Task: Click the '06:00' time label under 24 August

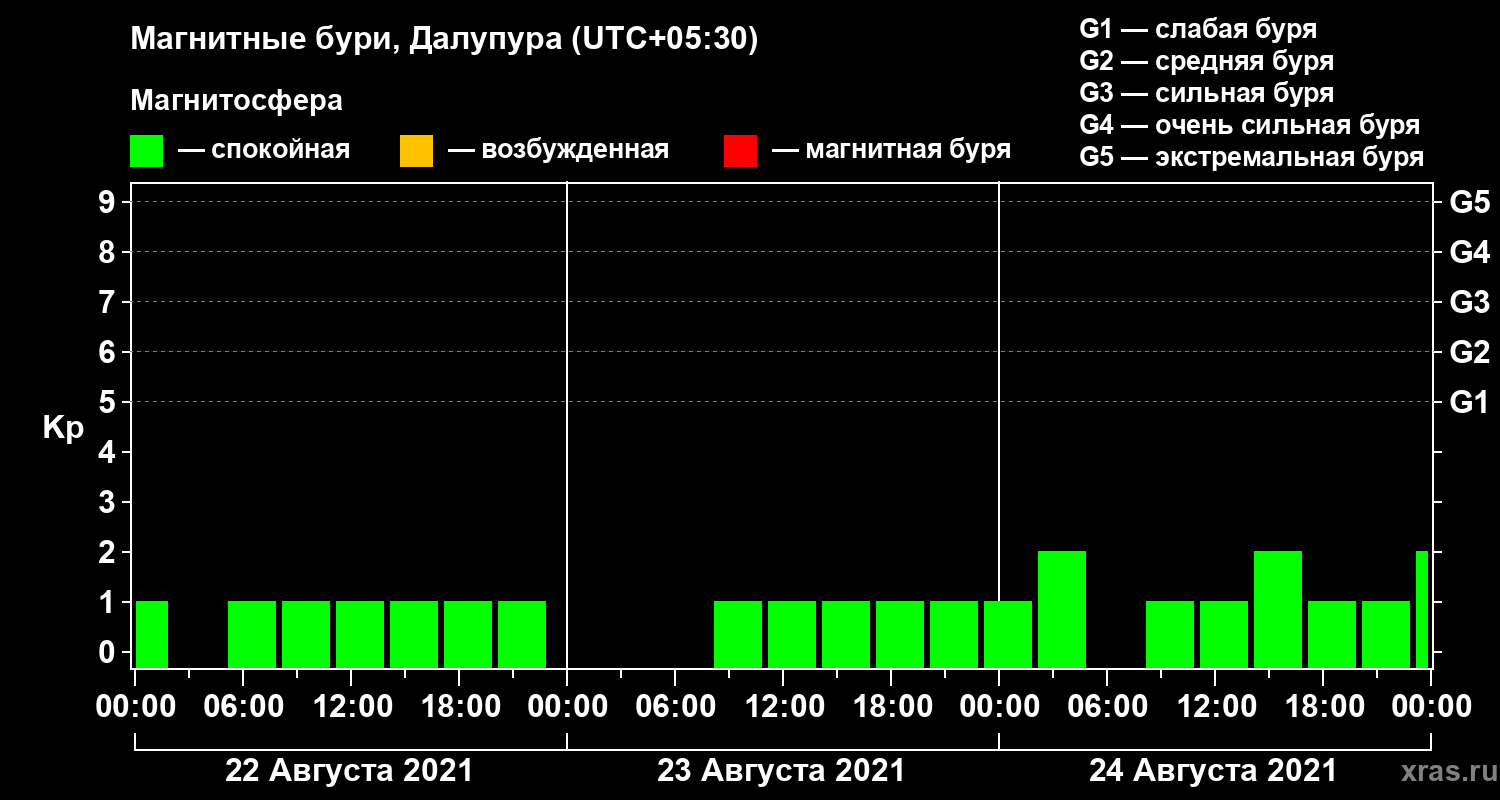Action: (1107, 707)
